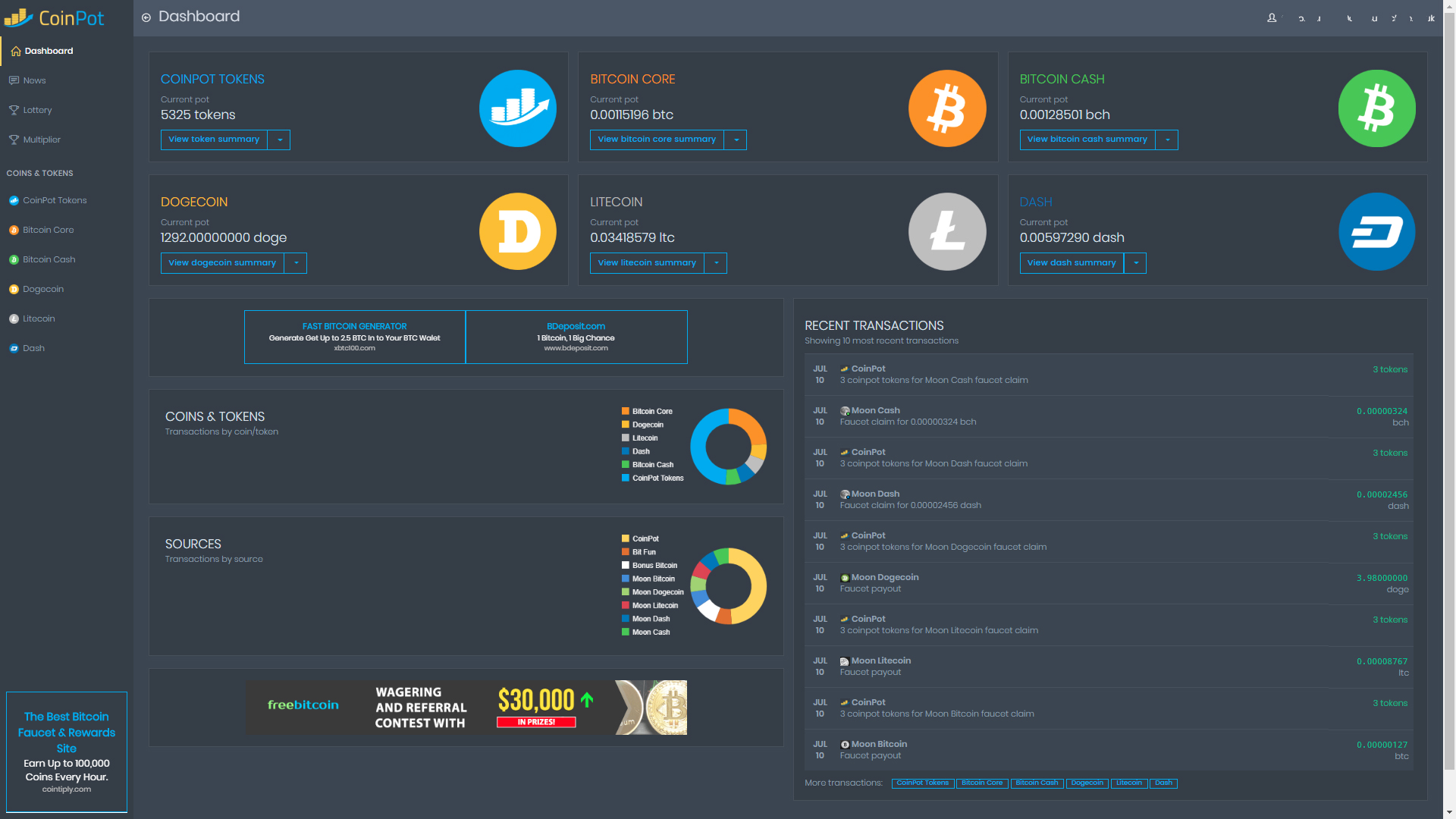Open the Multiplier menu item
Image resolution: width=1456 pixels, height=819 pixels.
point(41,139)
